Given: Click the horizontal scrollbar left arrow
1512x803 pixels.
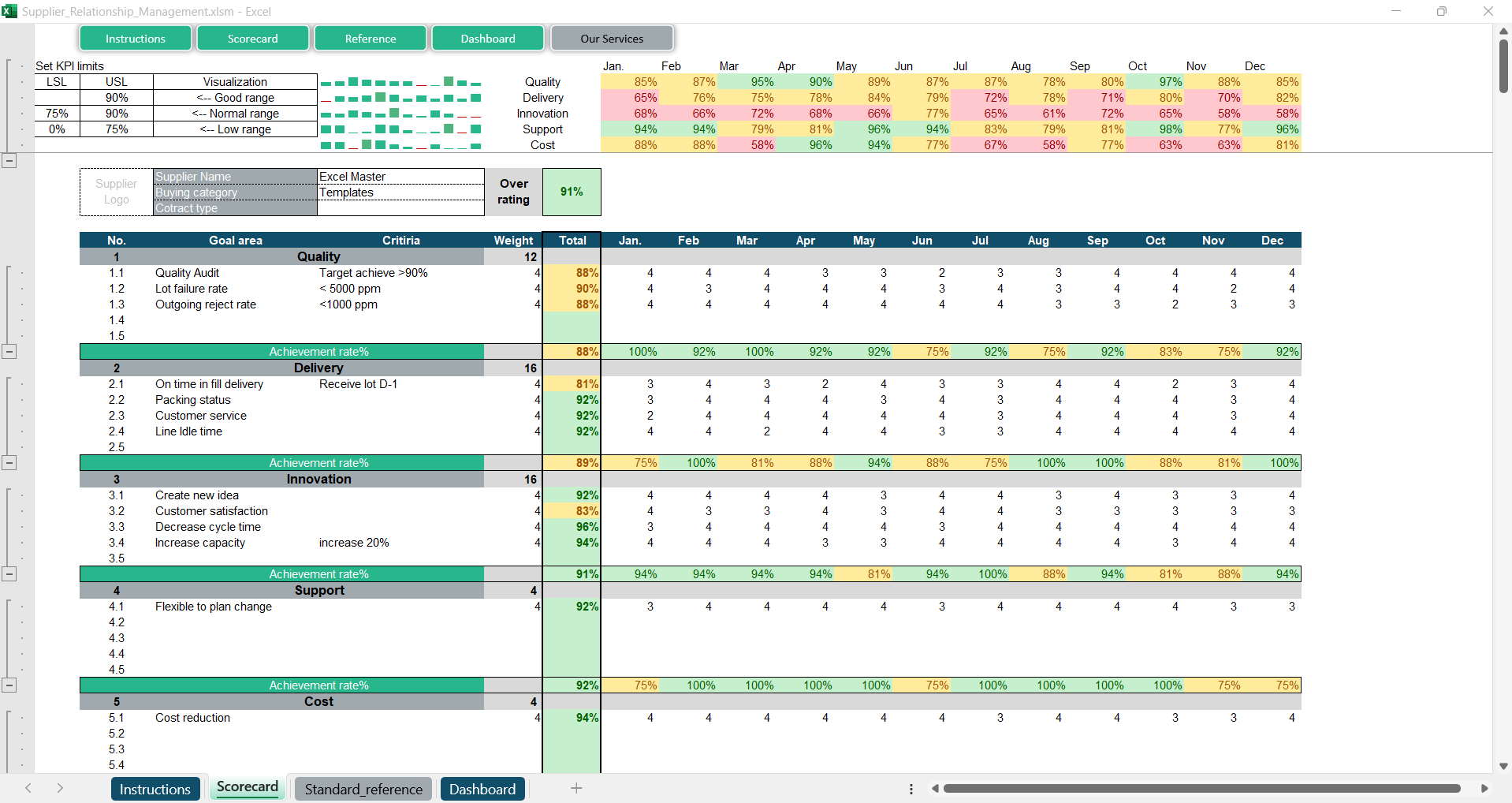Looking at the screenshot, I should tap(935, 788).
